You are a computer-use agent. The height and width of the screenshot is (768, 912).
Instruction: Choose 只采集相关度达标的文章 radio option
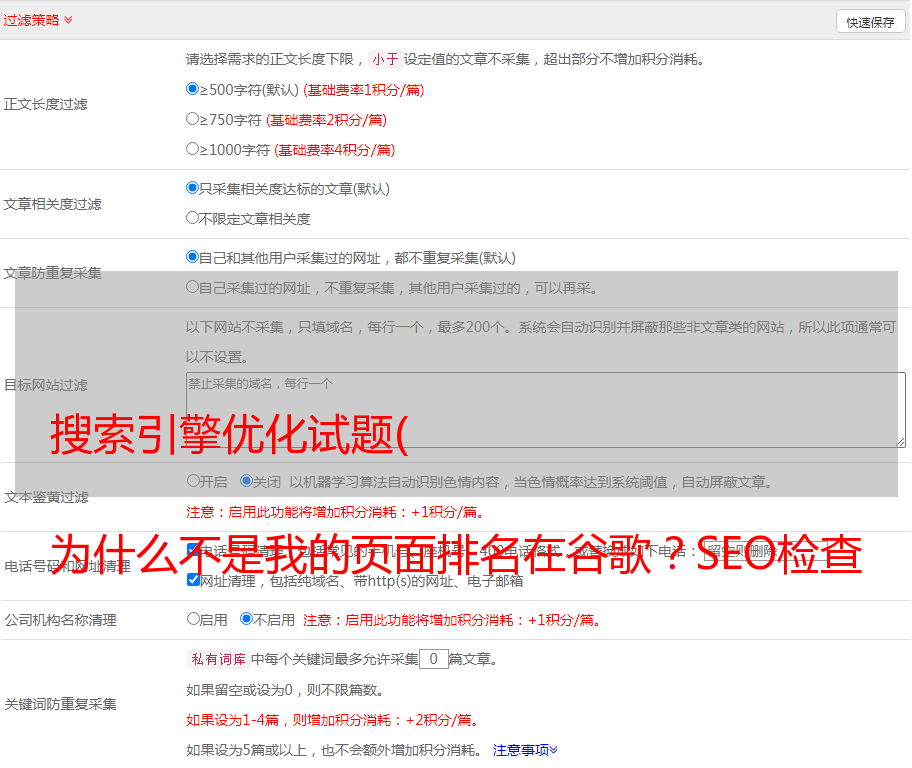pyautogui.click(x=193, y=188)
